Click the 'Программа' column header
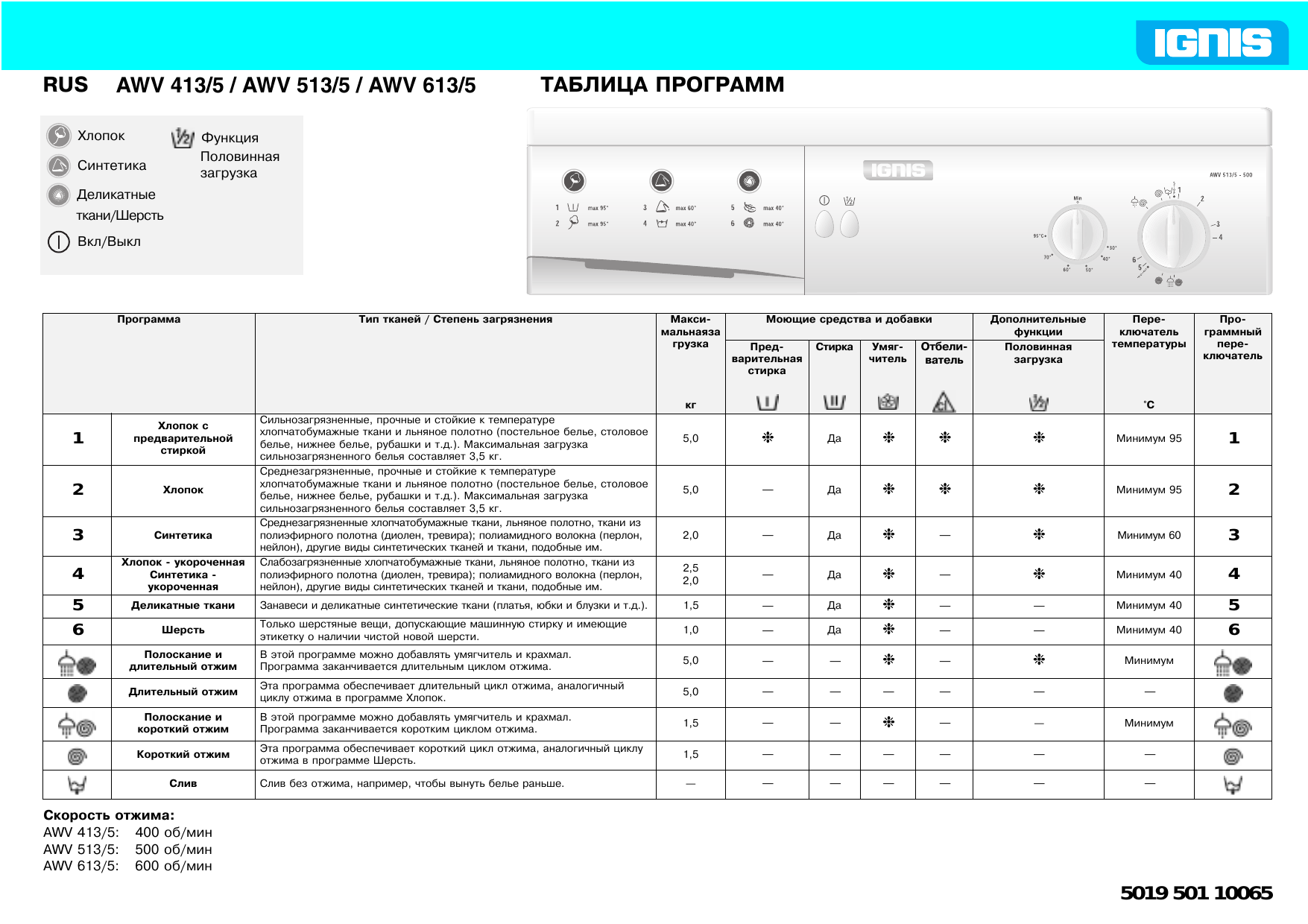Image resolution: width=1308 pixels, height=924 pixels. [x=148, y=319]
